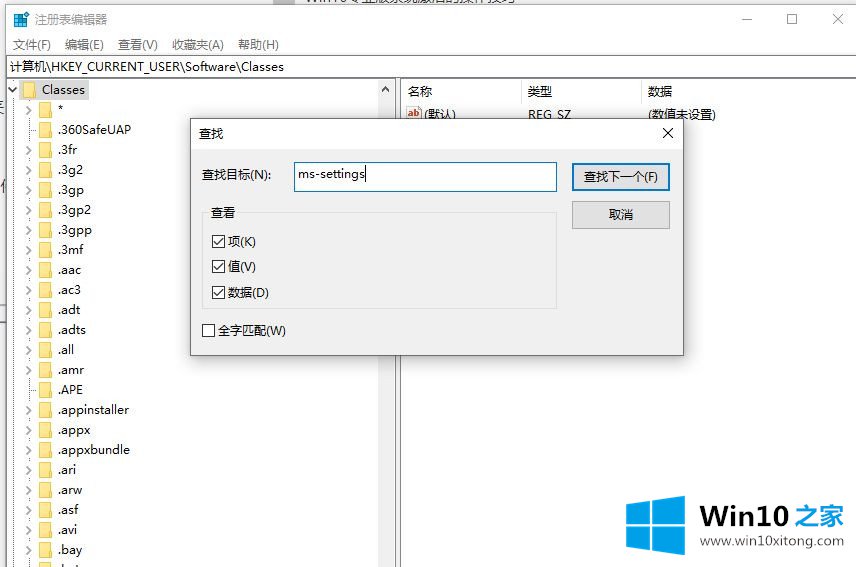Select the .appxbundle key label
Screen dimensions: 856x567
tap(94, 450)
